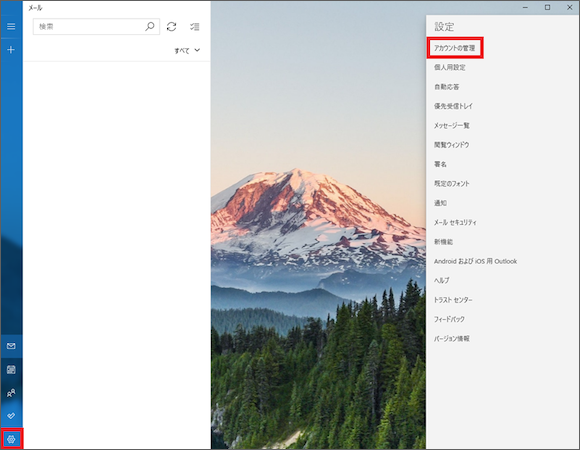Focus the 検索 search field
The image size is (580, 450).
pos(96,27)
